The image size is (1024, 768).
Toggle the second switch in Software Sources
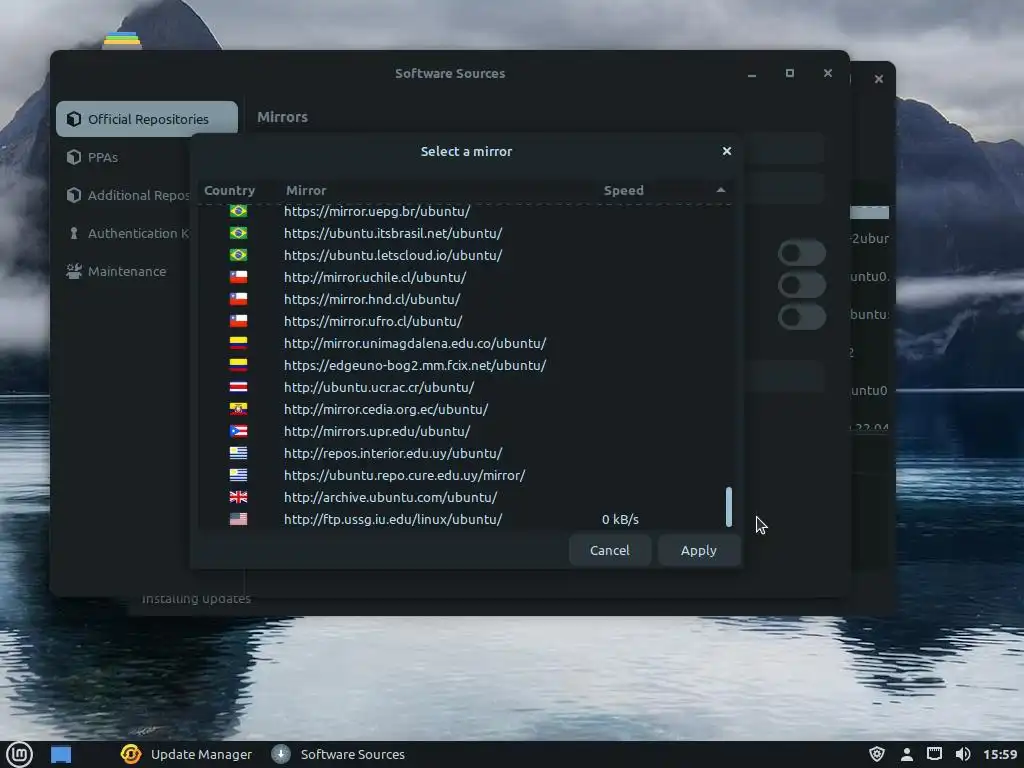(x=801, y=285)
